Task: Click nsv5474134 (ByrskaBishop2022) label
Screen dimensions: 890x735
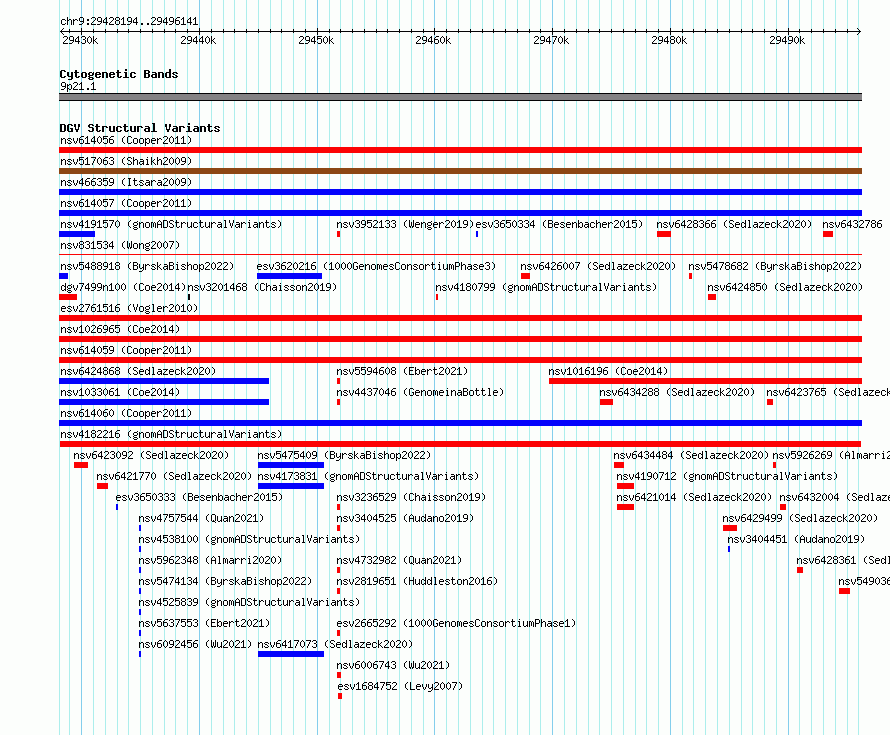Action: tap(225, 581)
